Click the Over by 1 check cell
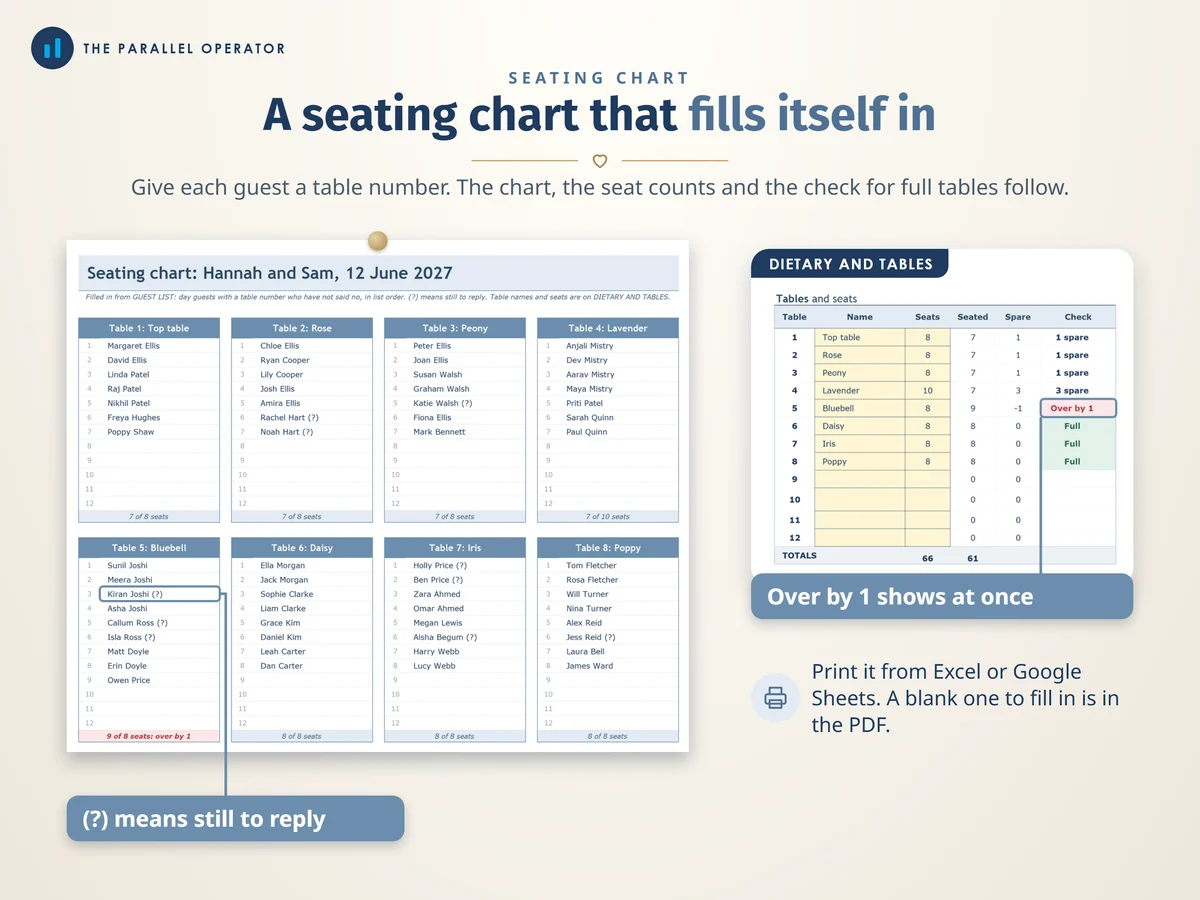The height and width of the screenshot is (900, 1200). point(1078,409)
